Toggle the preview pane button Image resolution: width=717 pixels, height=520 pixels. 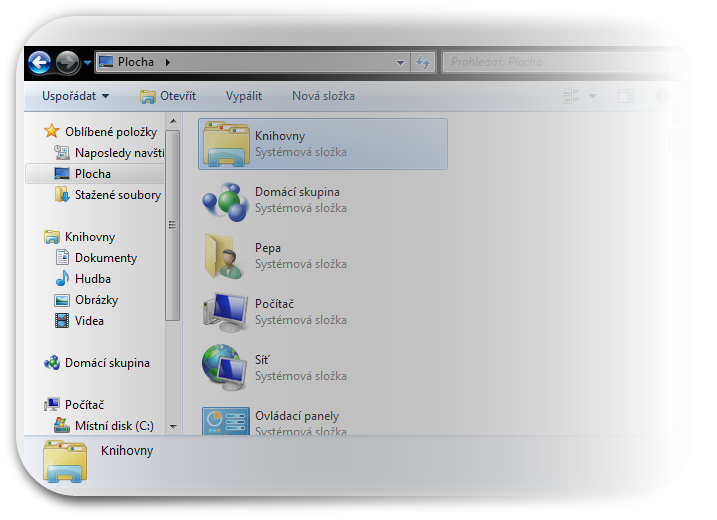(626, 96)
